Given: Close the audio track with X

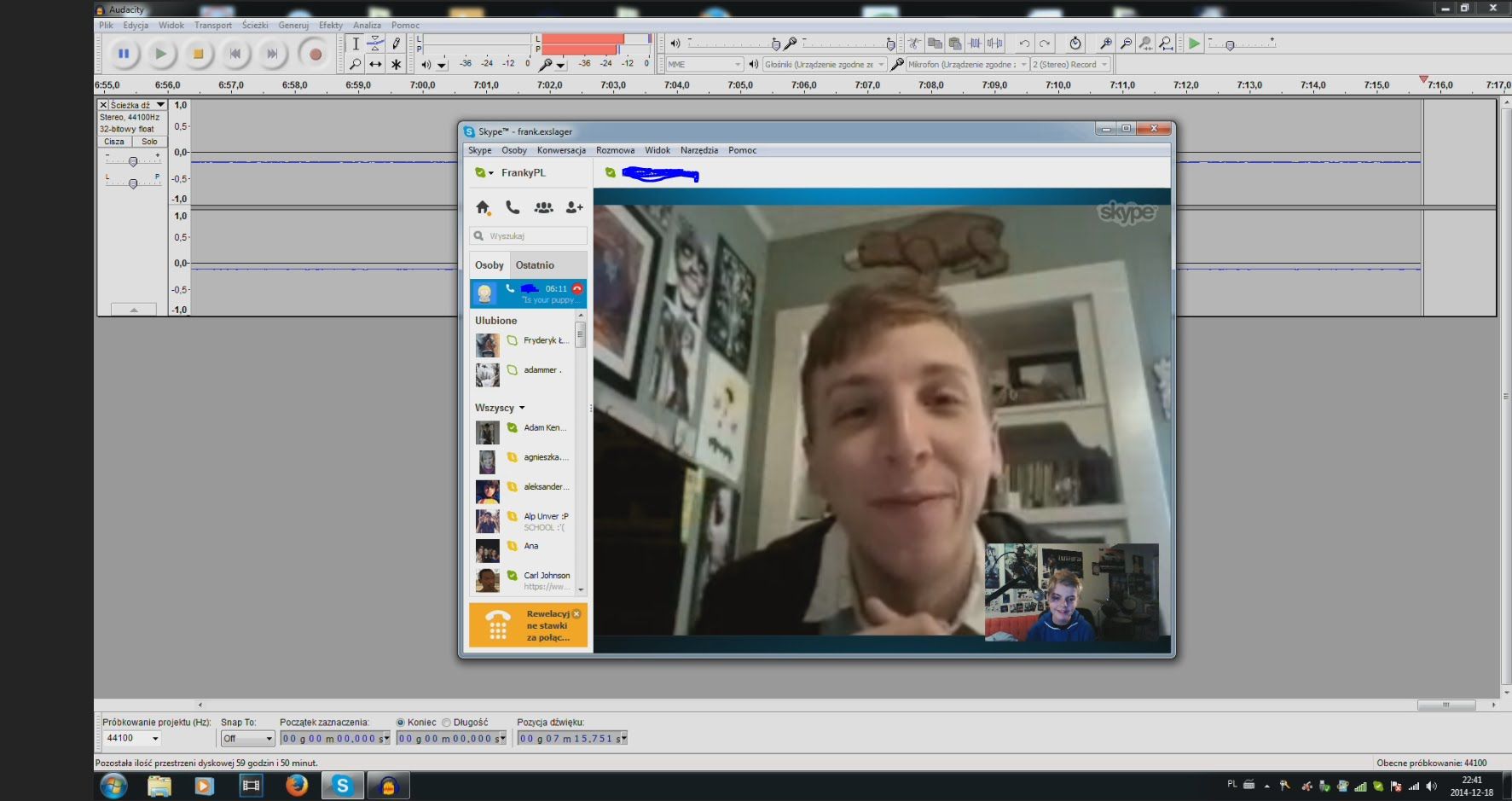Looking at the screenshot, I should pos(103,105).
